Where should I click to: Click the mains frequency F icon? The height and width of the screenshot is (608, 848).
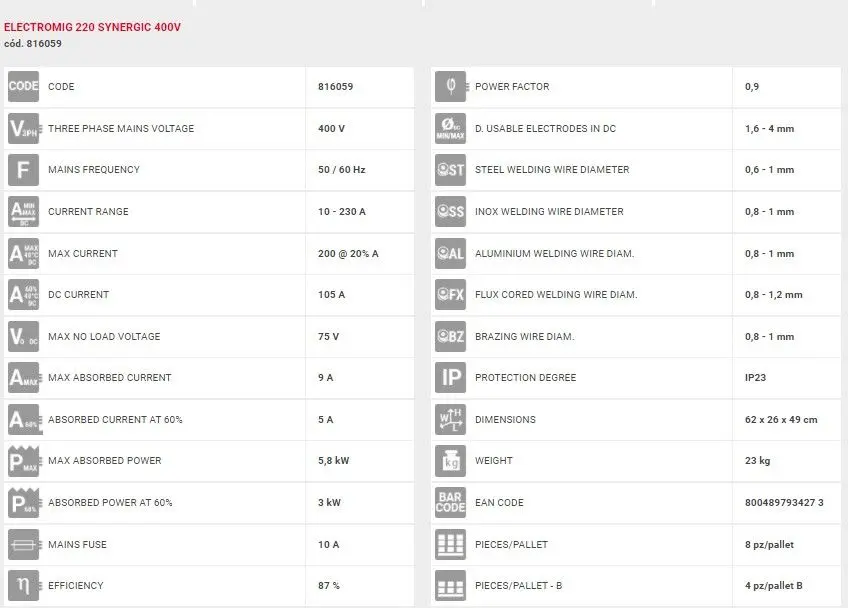click(23, 170)
